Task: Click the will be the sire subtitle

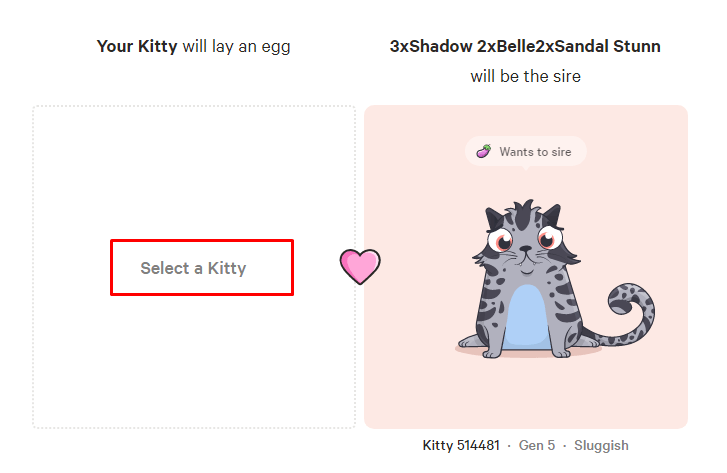Action: pyautogui.click(x=525, y=76)
